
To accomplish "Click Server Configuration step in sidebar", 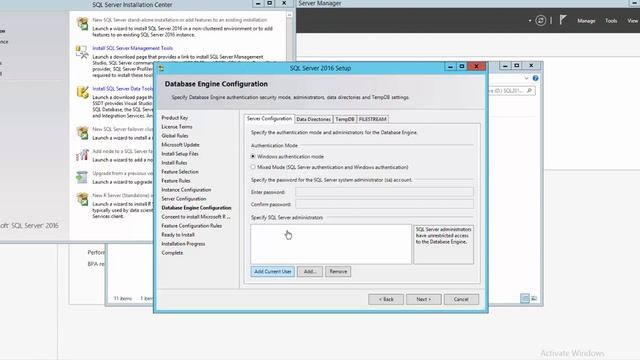I will click(184, 198).
